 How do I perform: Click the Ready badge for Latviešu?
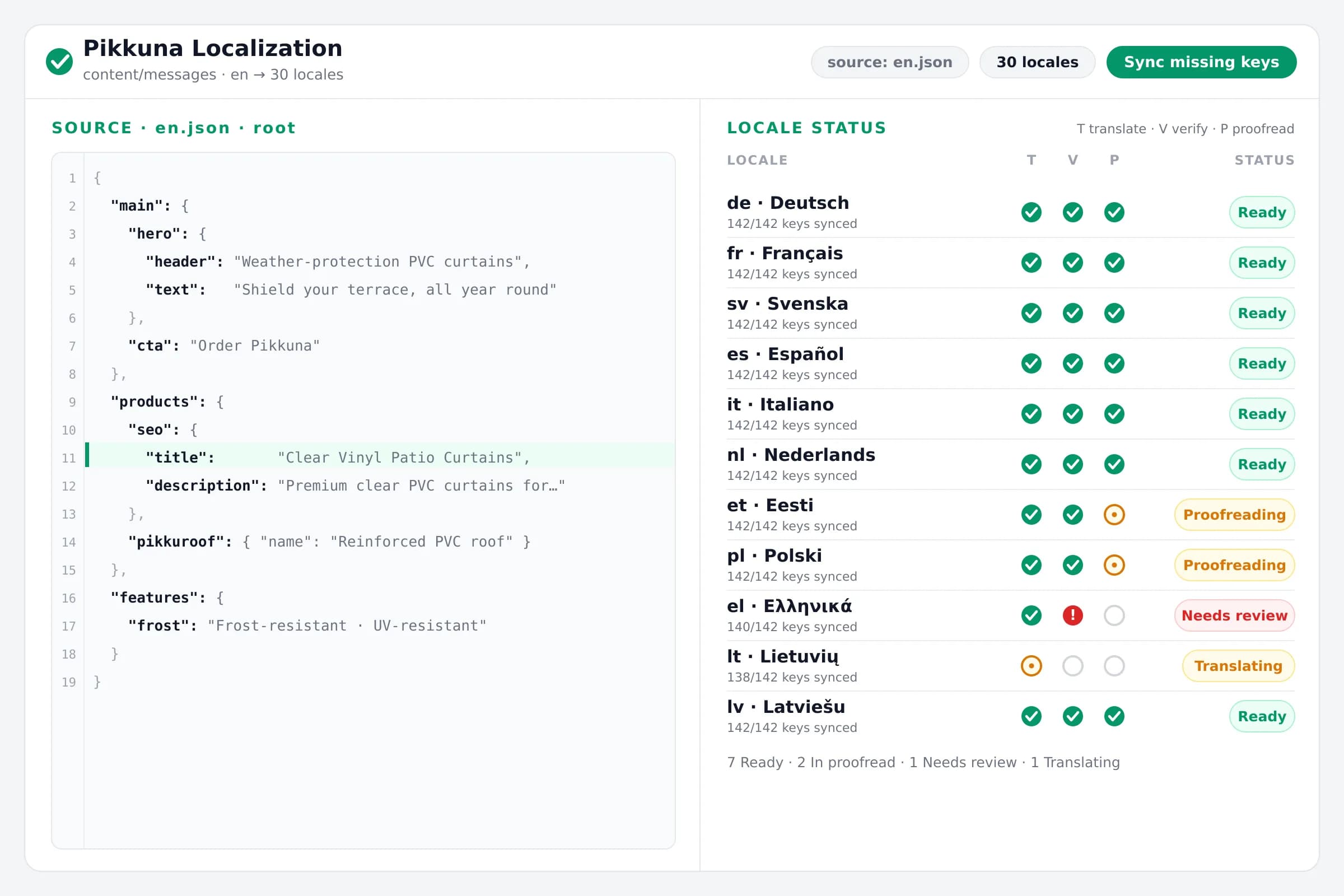tap(1262, 716)
